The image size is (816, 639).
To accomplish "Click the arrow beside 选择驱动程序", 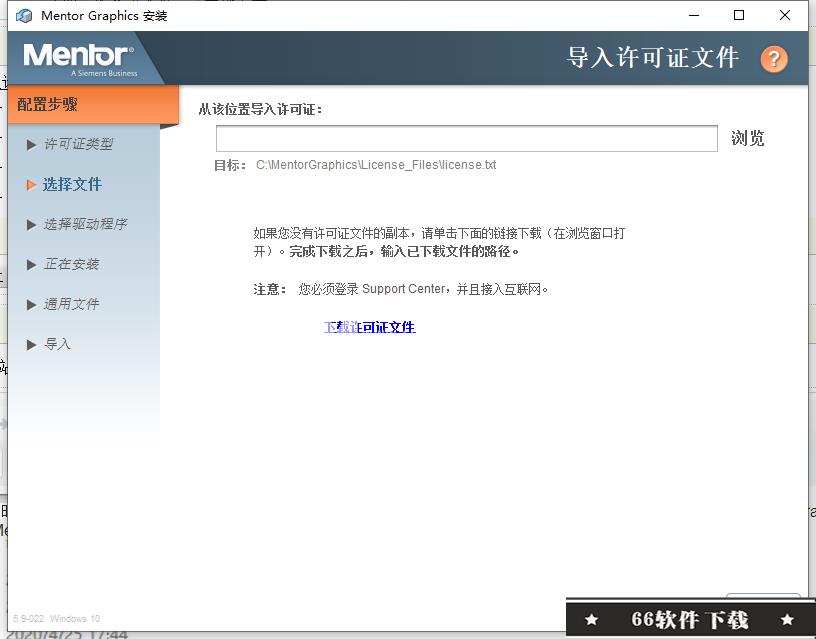I will [x=31, y=225].
